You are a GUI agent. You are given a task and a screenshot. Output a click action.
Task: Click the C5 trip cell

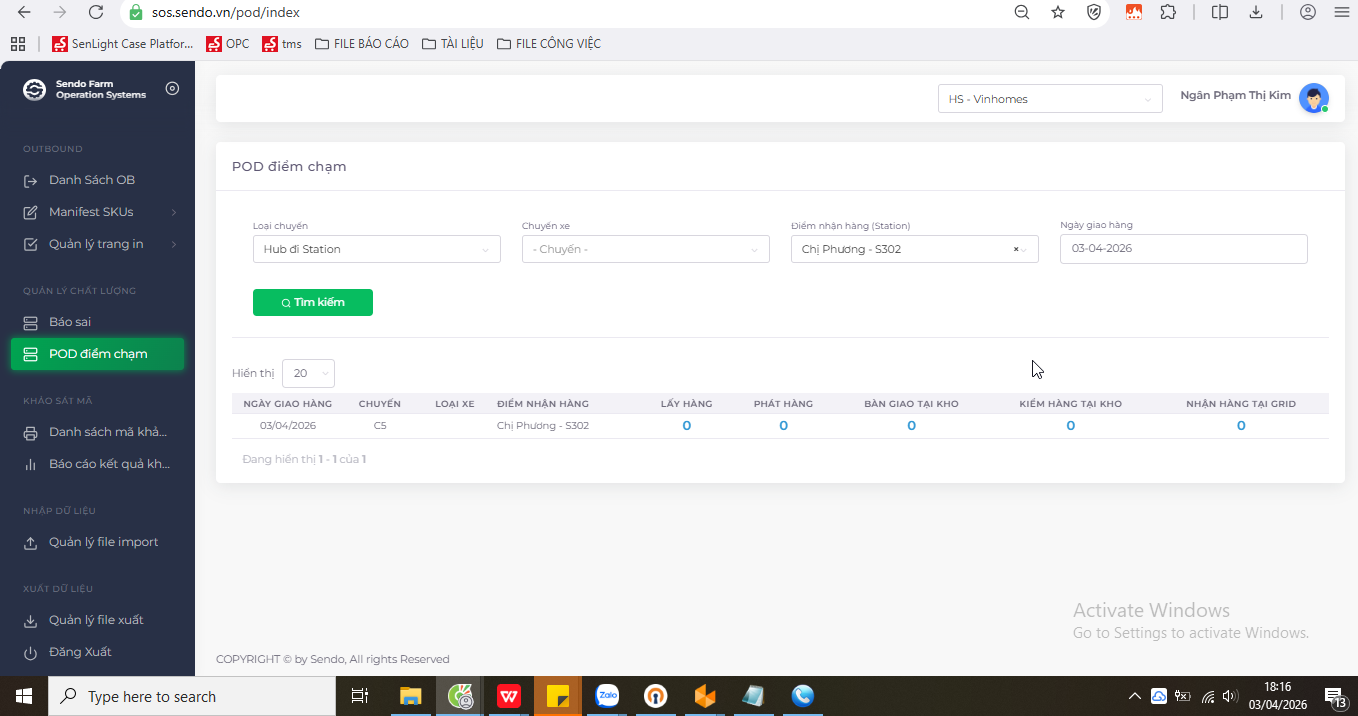pos(380,426)
